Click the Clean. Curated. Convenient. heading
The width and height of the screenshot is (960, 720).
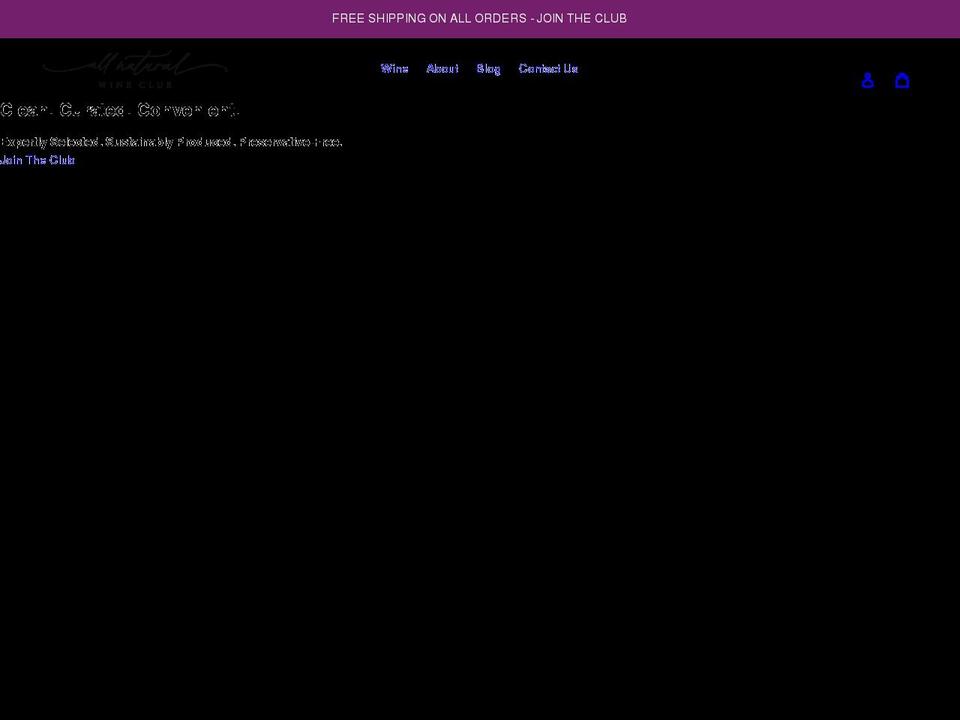coord(119,110)
